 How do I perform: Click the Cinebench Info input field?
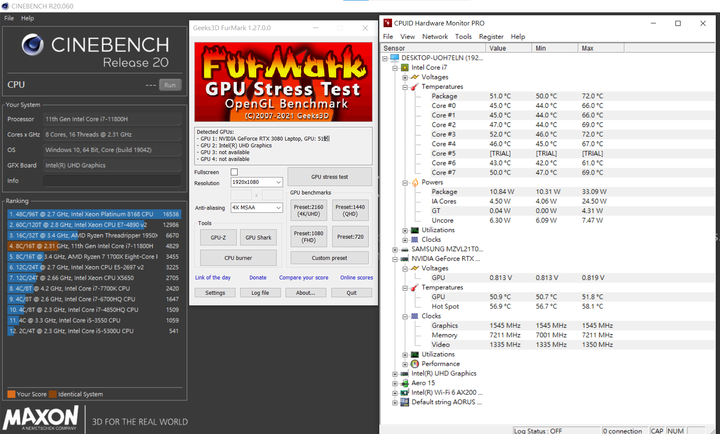[112, 180]
